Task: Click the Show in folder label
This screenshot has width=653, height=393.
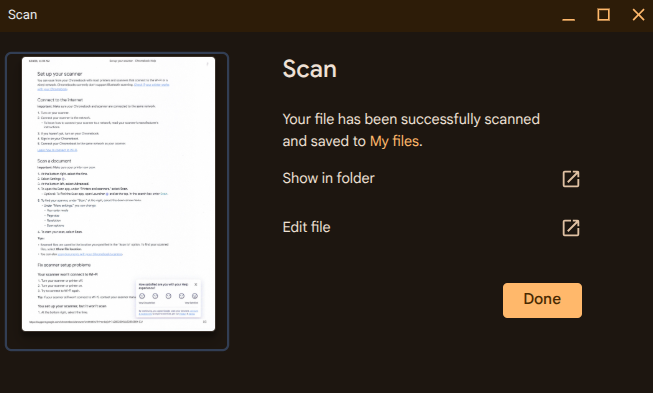Action: point(329,178)
